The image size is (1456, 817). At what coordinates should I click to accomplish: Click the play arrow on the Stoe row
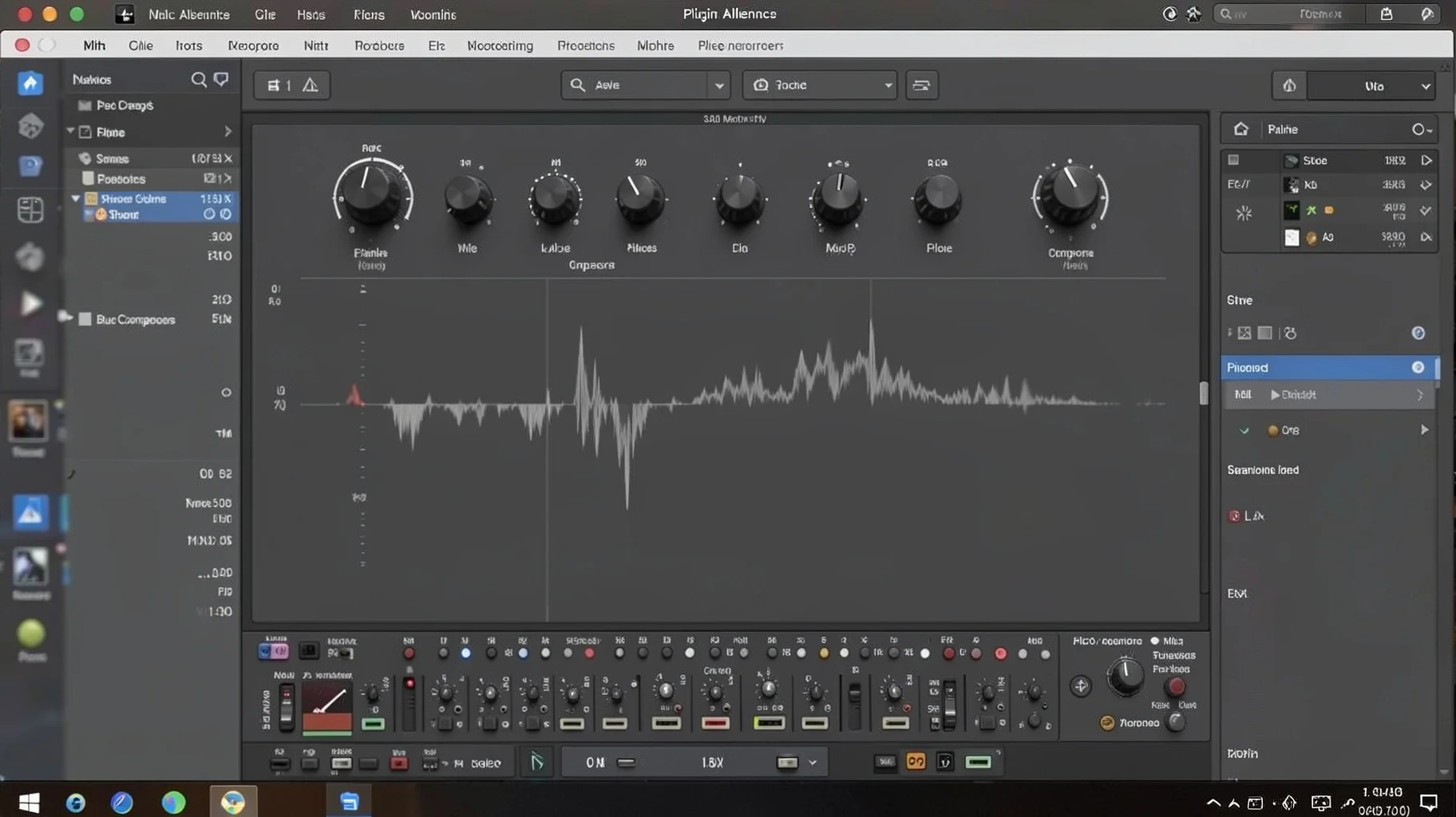pos(1426,160)
